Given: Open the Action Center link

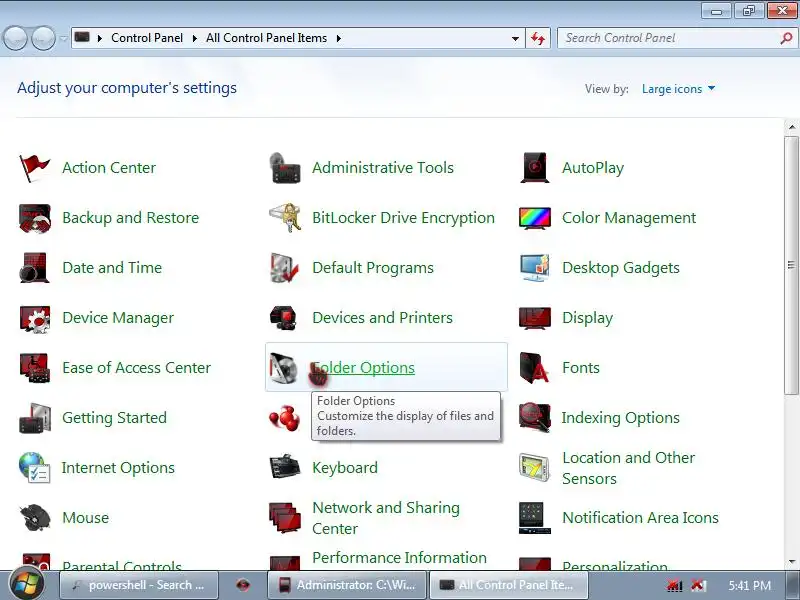Looking at the screenshot, I should point(109,168).
